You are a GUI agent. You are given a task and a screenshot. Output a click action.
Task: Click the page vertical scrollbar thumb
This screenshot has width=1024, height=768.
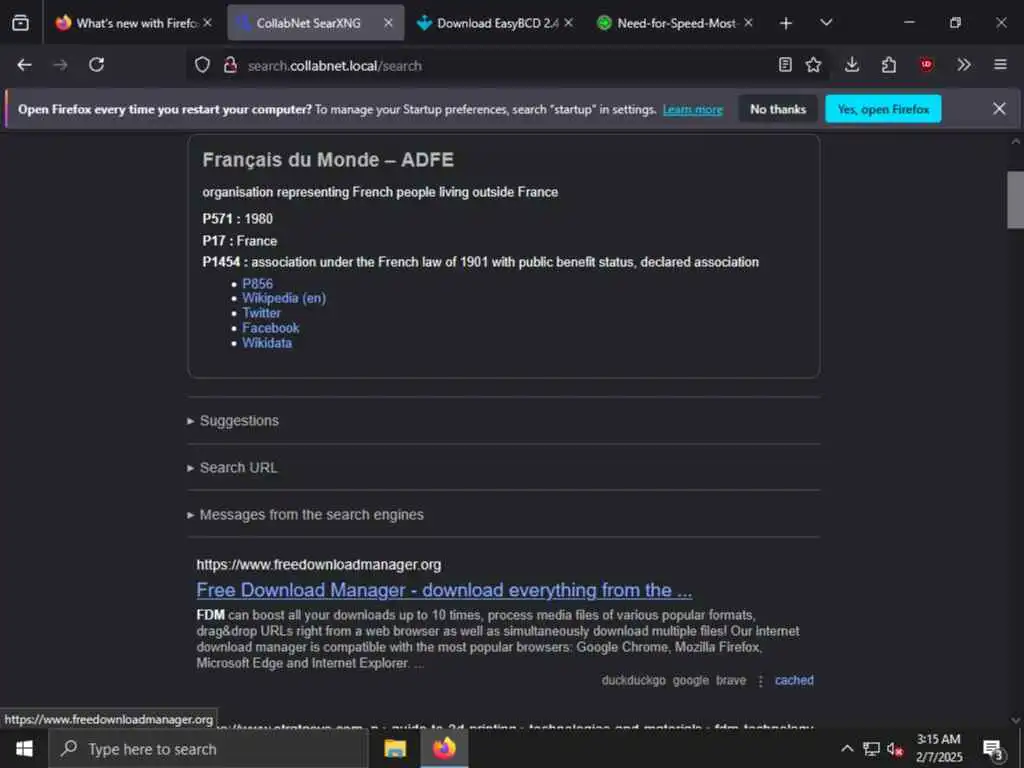[1015, 199]
